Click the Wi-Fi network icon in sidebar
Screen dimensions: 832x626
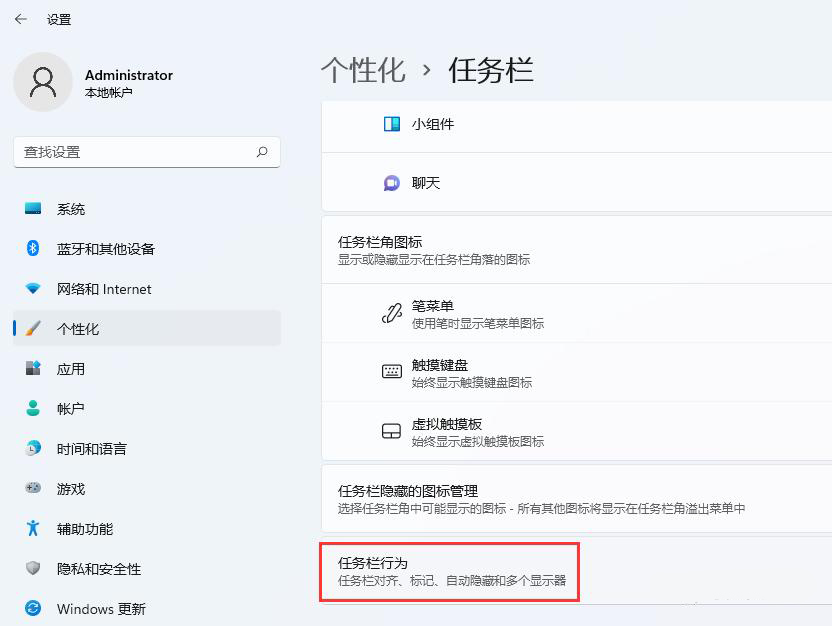pyautogui.click(x=33, y=289)
